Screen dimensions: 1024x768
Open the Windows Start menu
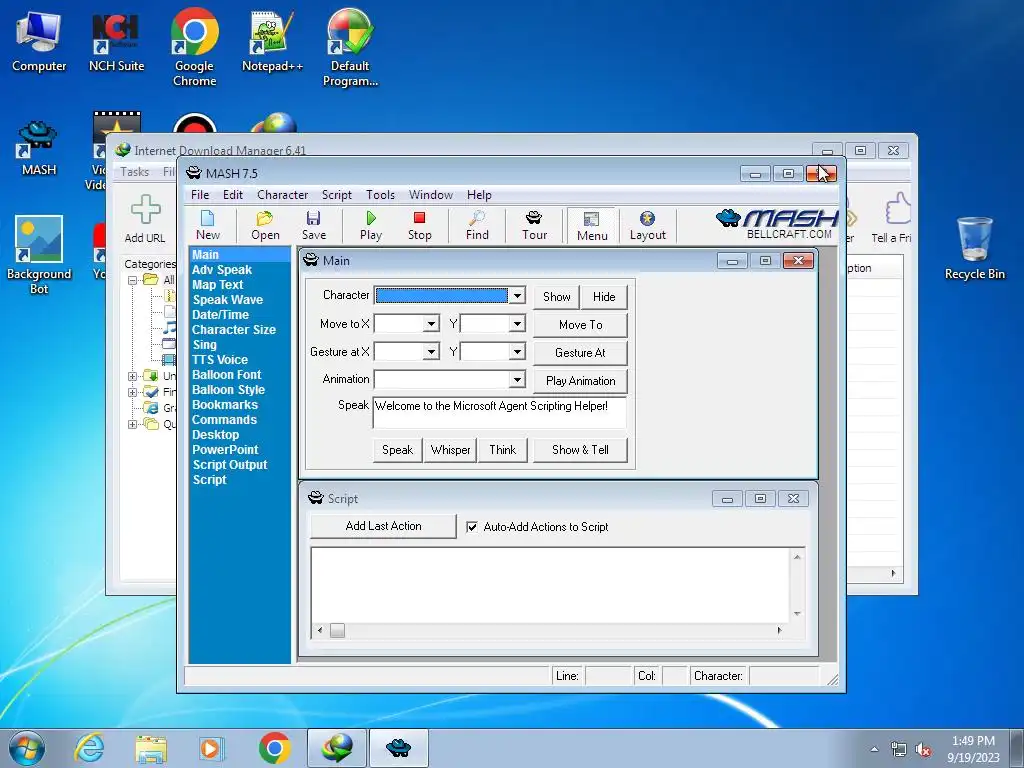[x=27, y=748]
